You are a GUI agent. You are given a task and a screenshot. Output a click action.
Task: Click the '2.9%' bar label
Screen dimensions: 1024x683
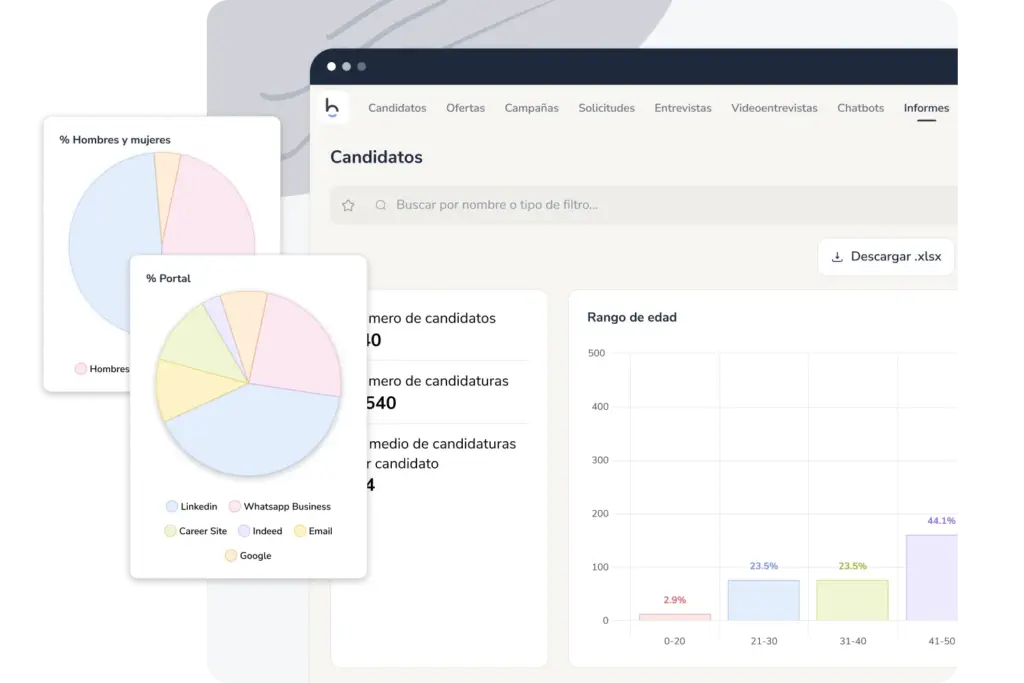tap(675, 599)
